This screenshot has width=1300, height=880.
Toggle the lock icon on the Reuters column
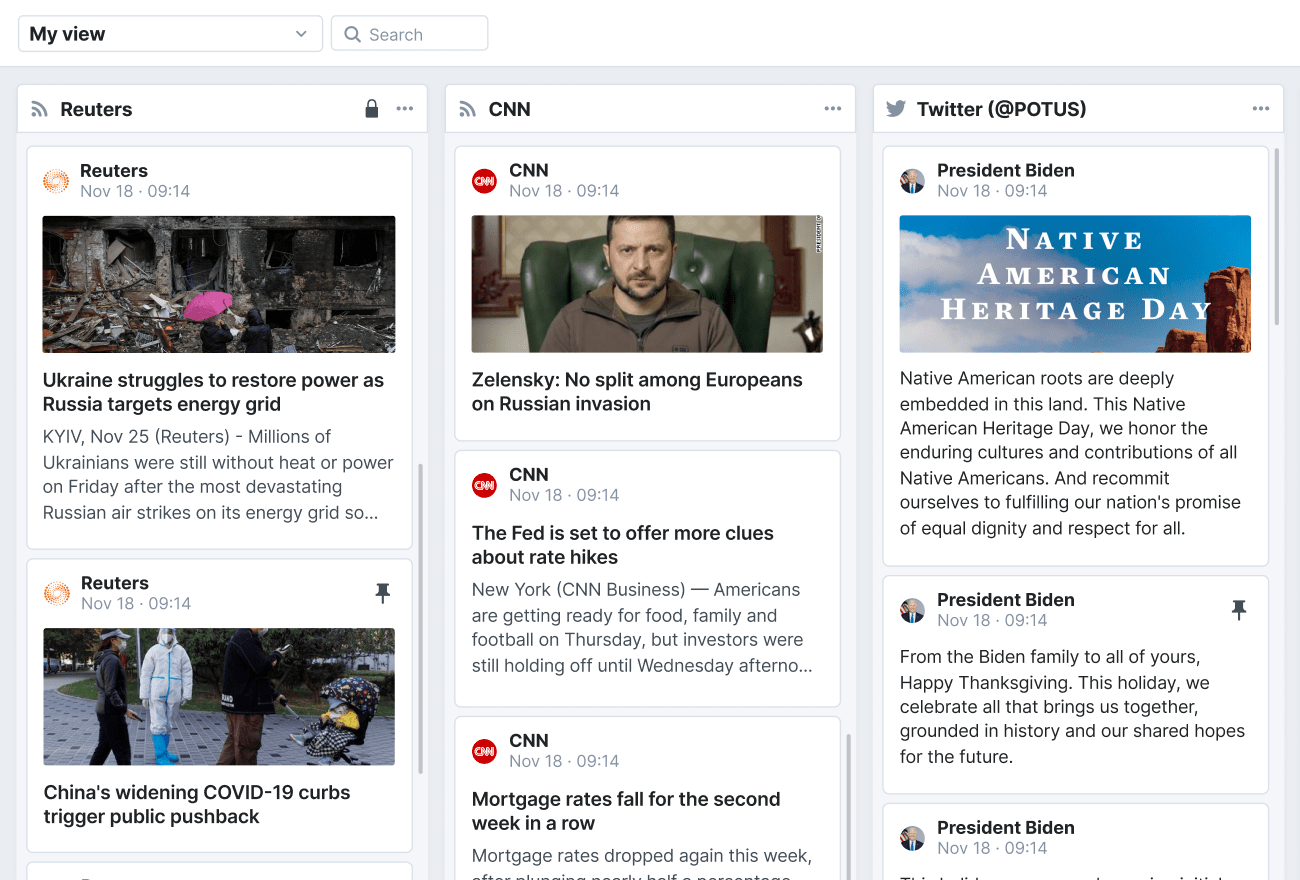click(372, 109)
